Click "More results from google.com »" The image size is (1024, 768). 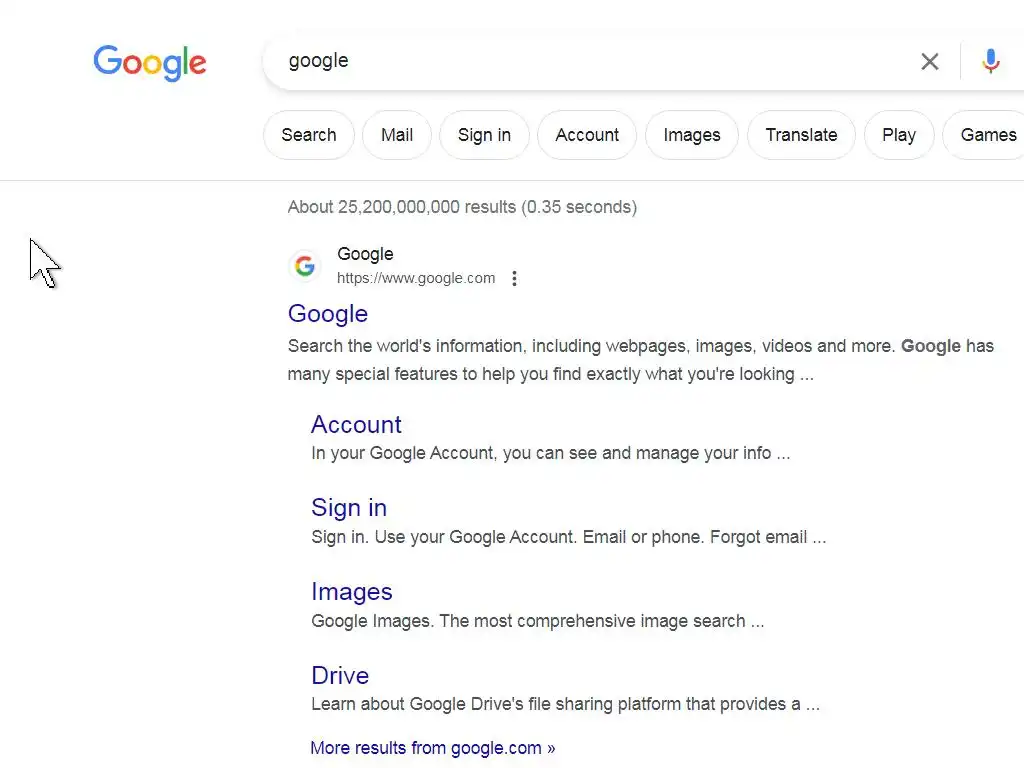coord(432,748)
